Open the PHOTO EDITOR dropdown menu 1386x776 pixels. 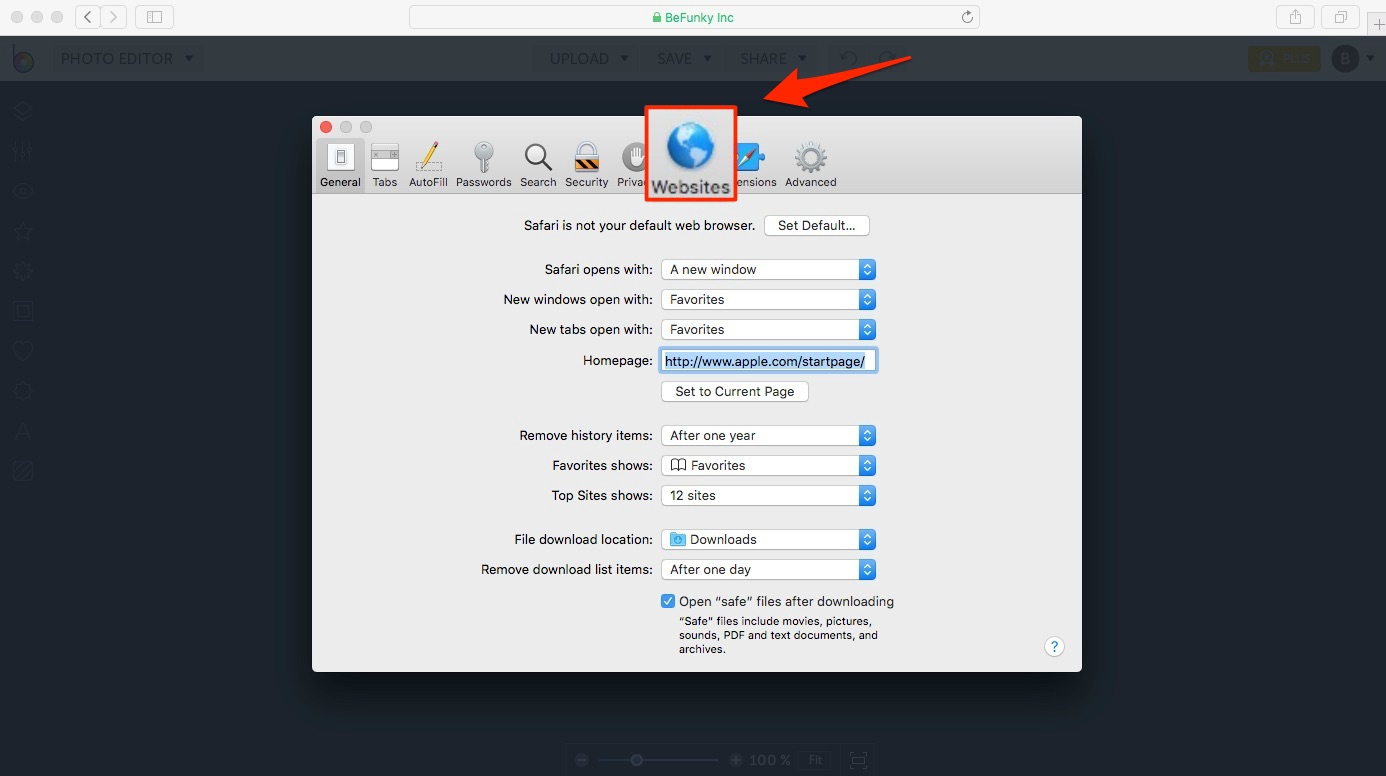[127, 59]
